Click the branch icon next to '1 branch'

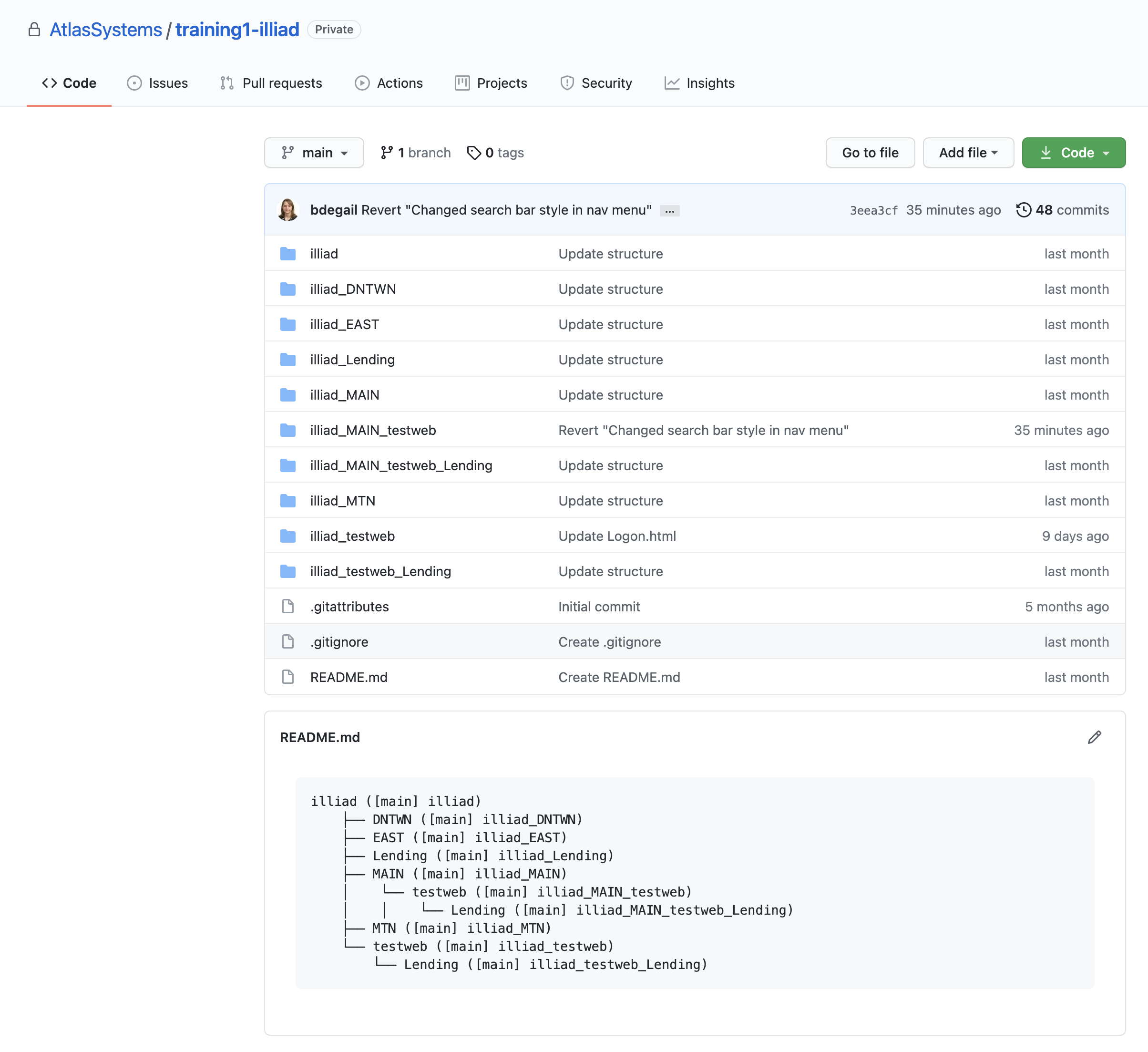pyautogui.click(x=388, y=152)
